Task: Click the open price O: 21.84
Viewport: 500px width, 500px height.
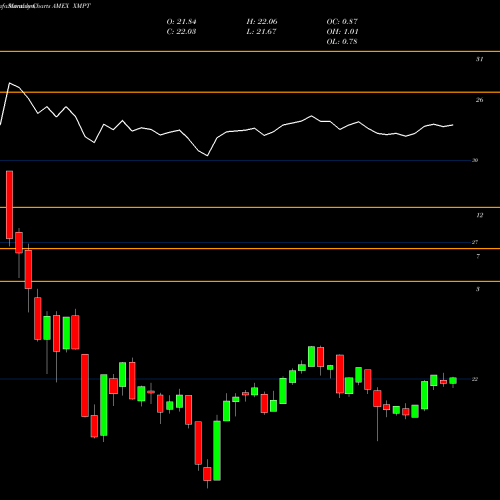Action: (x=181, y=22)
